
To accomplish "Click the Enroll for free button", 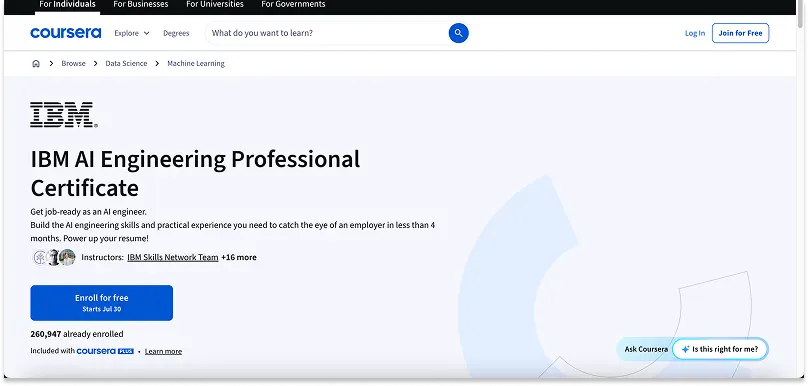I will click(x=102, y=303).
